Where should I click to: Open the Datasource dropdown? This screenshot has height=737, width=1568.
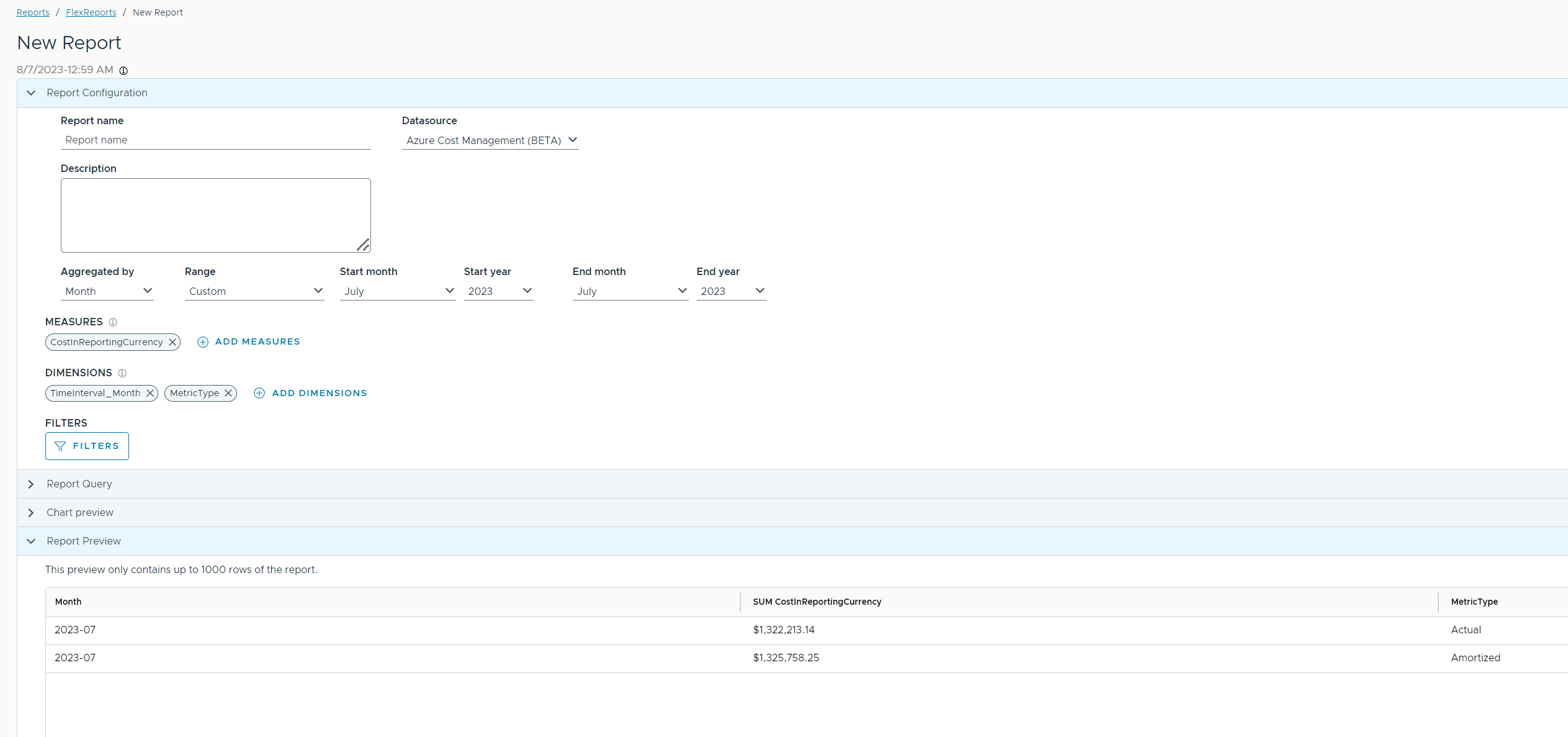coord(490,140)
